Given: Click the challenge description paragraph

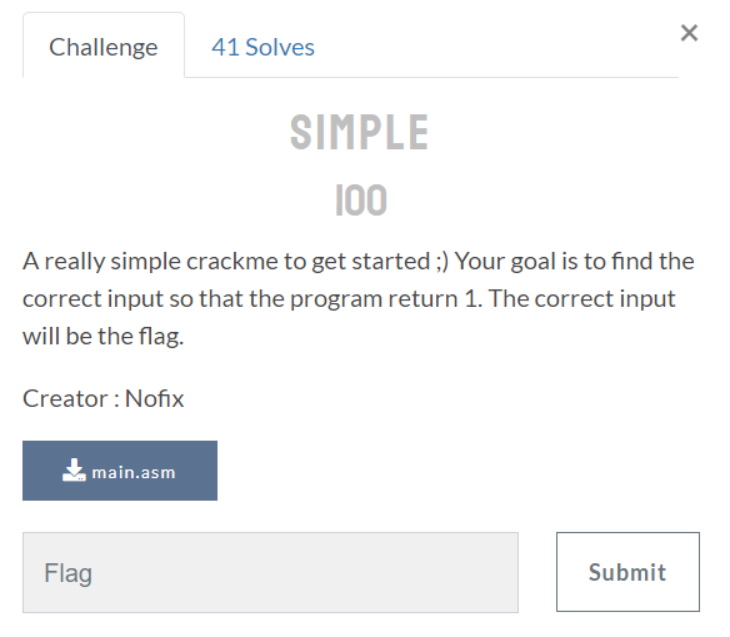Looking at the screenshot, I should 358,298.
